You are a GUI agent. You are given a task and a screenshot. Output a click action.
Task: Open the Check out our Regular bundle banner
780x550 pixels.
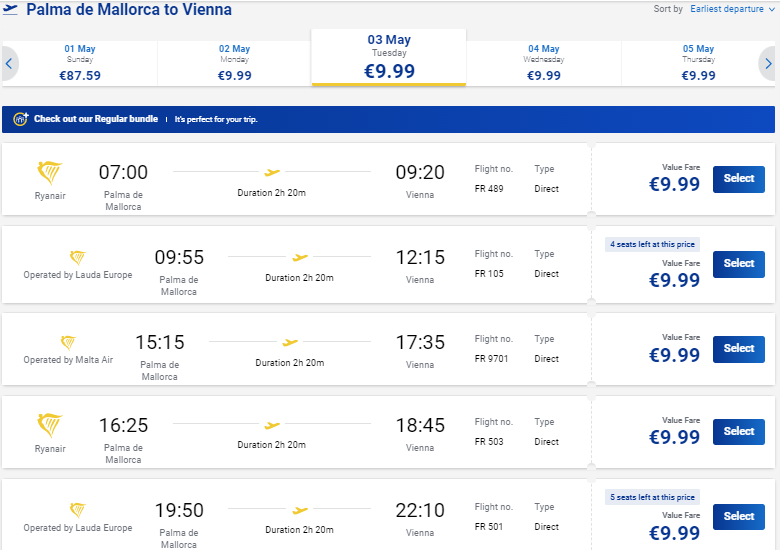[x=389, y=119]
